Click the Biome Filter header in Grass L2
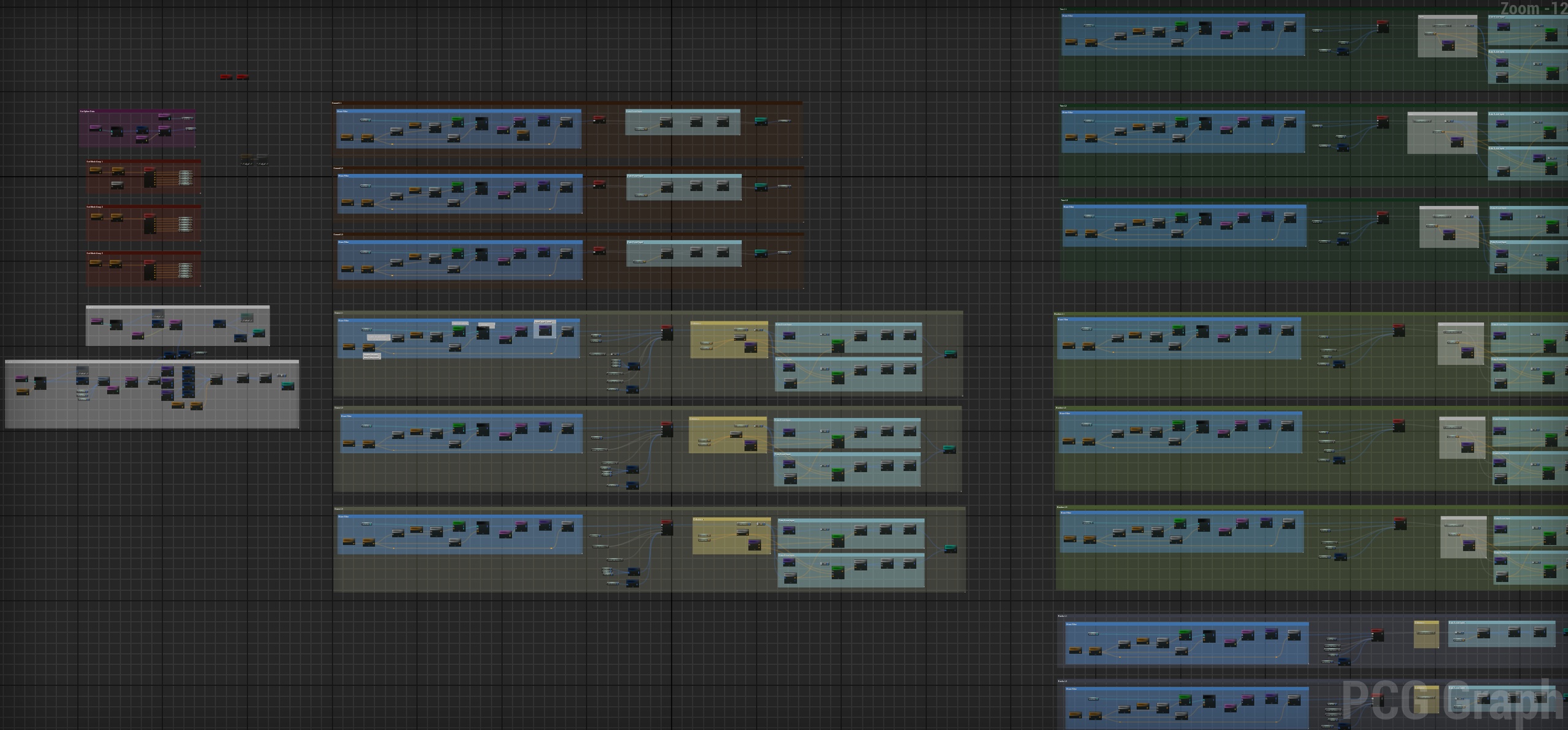 [461, 416]
